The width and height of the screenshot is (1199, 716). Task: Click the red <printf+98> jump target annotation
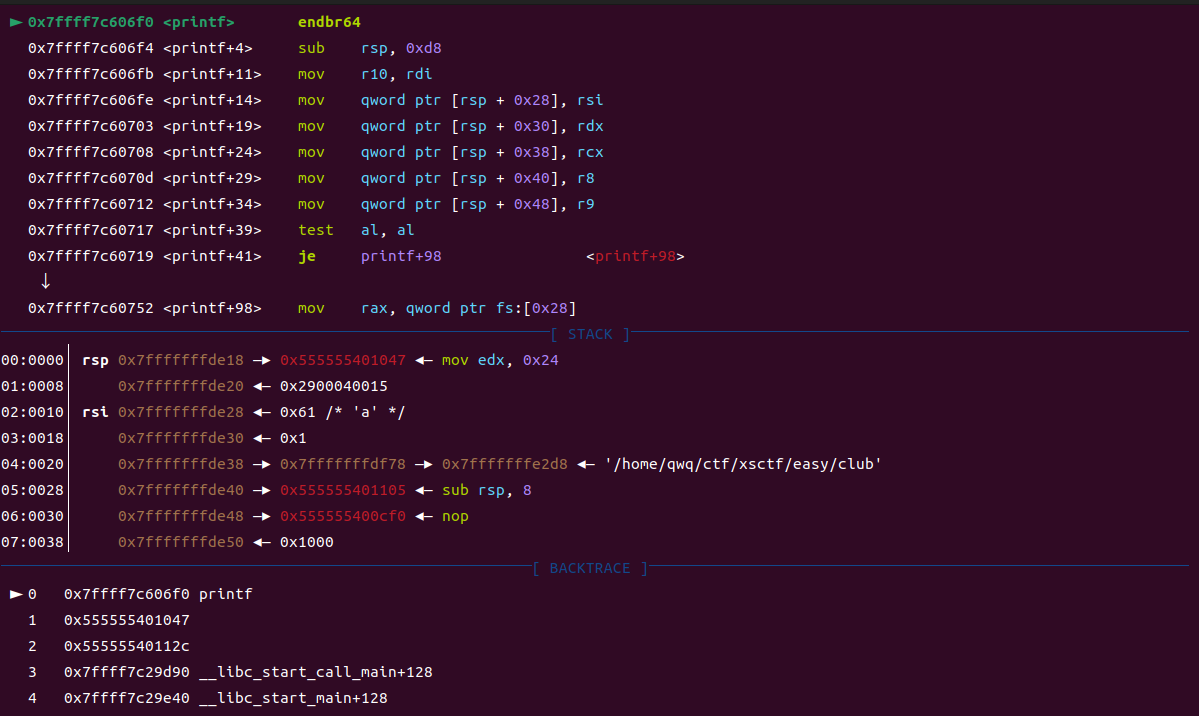point(635,256)
